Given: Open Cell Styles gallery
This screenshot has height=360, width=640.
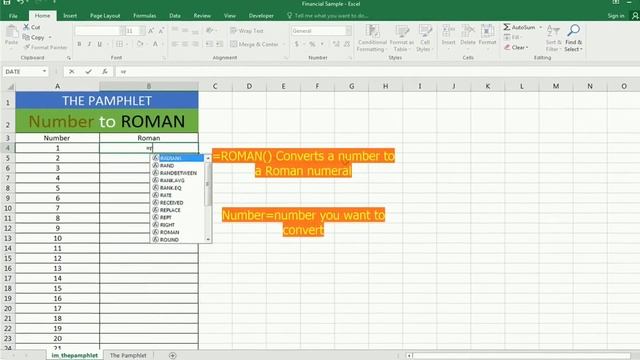Looking at the screenshot, I should pyautogui.click(x=424, y=38).
